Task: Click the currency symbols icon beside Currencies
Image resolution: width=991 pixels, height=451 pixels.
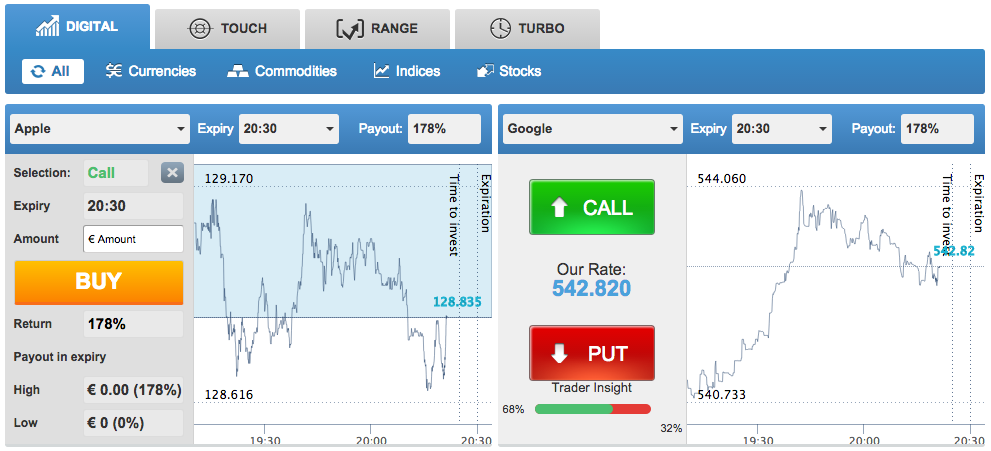Action: [114, 71]
